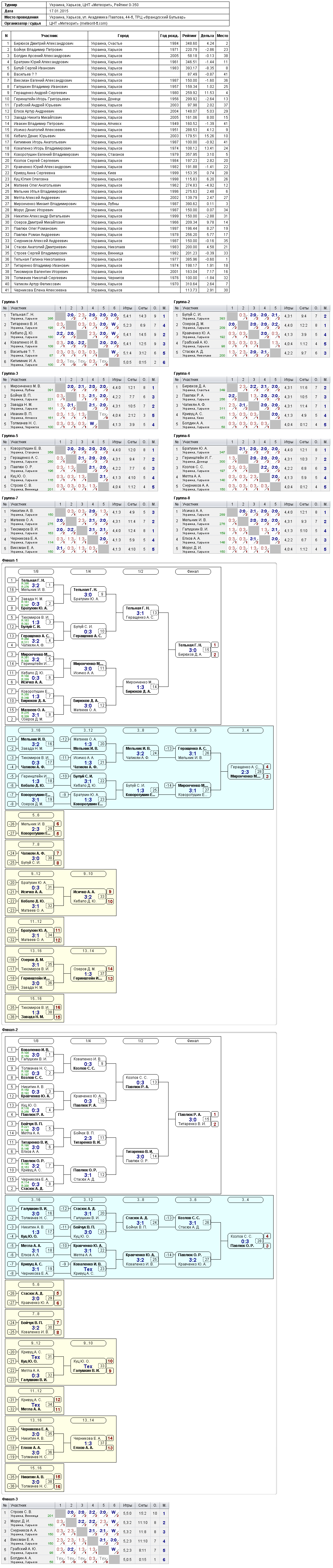
Task: Click the venue address on ул. Академика Павлова
Action: point(114,17)
